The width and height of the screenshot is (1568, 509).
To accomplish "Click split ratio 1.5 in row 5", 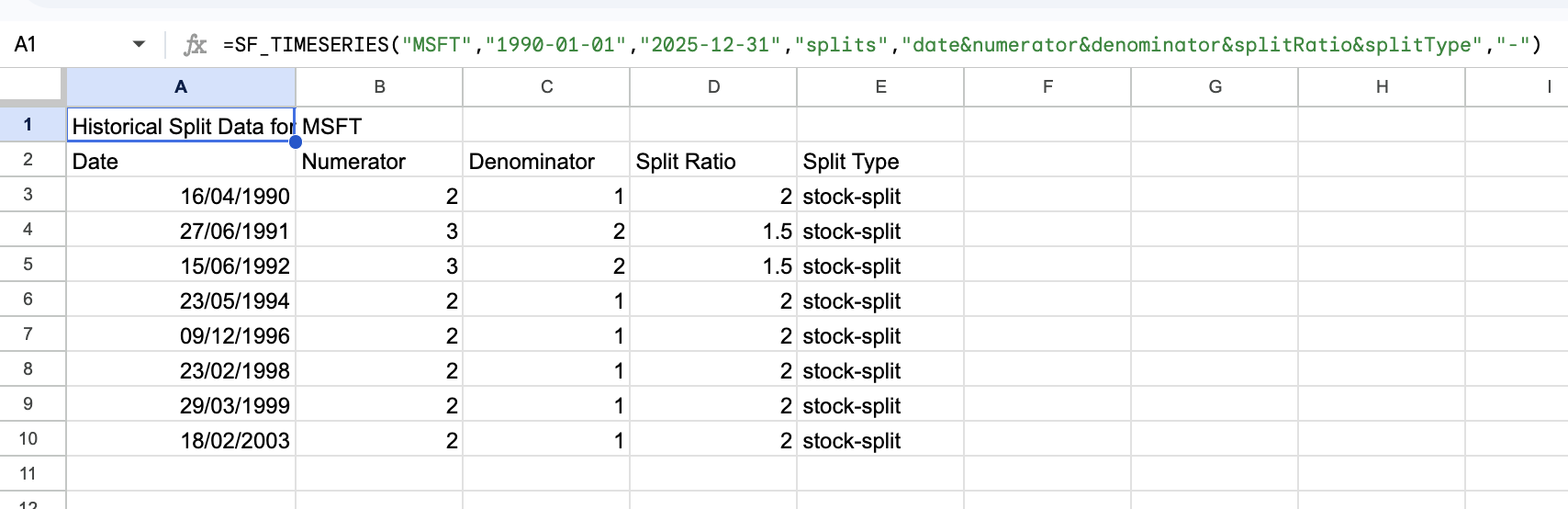I will pos(713,265).
